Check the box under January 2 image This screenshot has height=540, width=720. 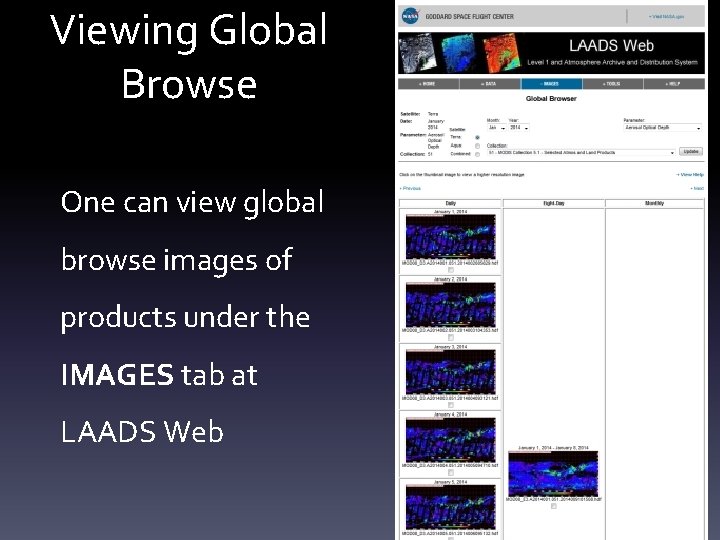pos(450,338)
